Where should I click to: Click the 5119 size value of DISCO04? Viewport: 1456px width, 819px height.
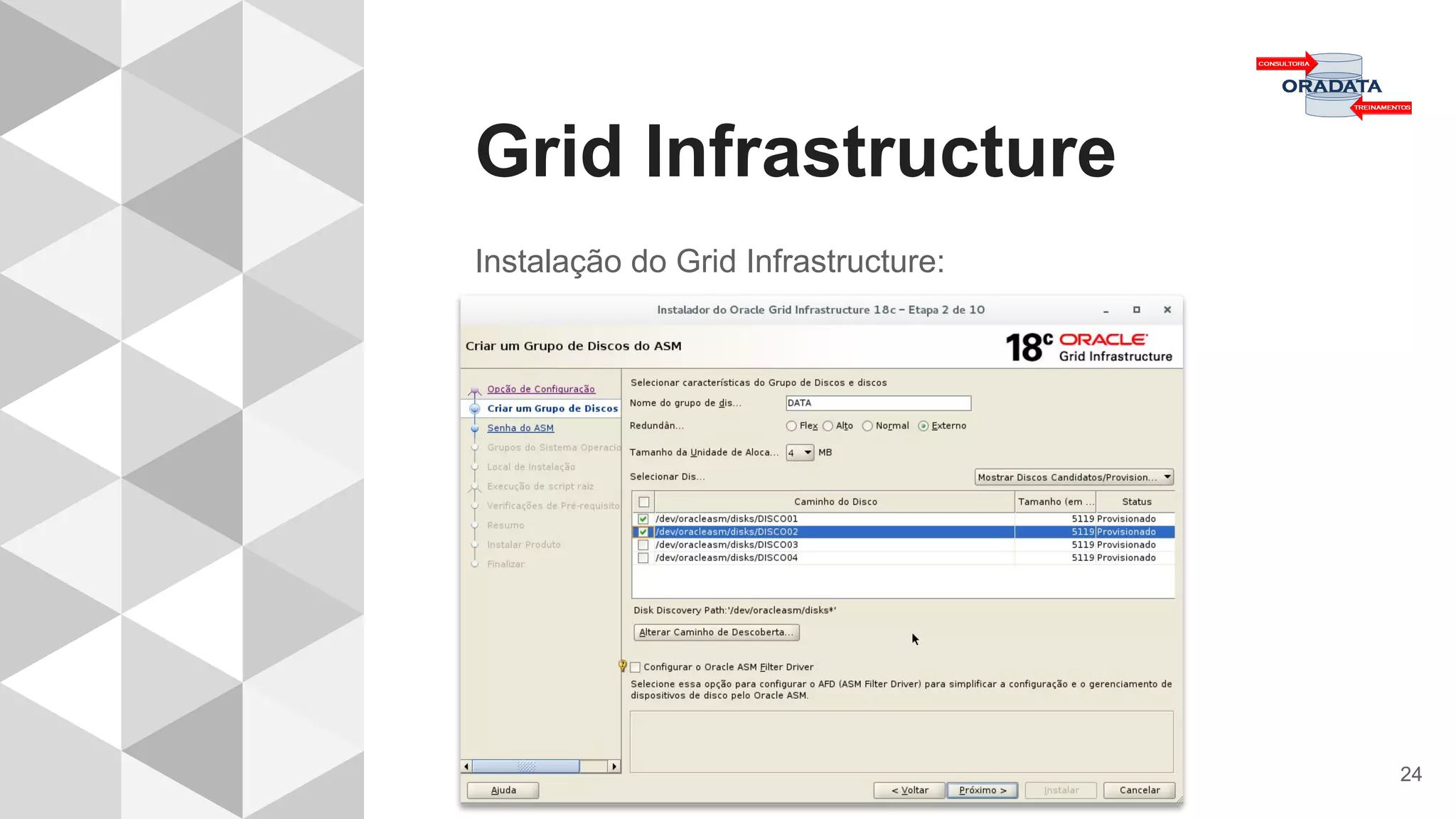[x=1083, y=558]
